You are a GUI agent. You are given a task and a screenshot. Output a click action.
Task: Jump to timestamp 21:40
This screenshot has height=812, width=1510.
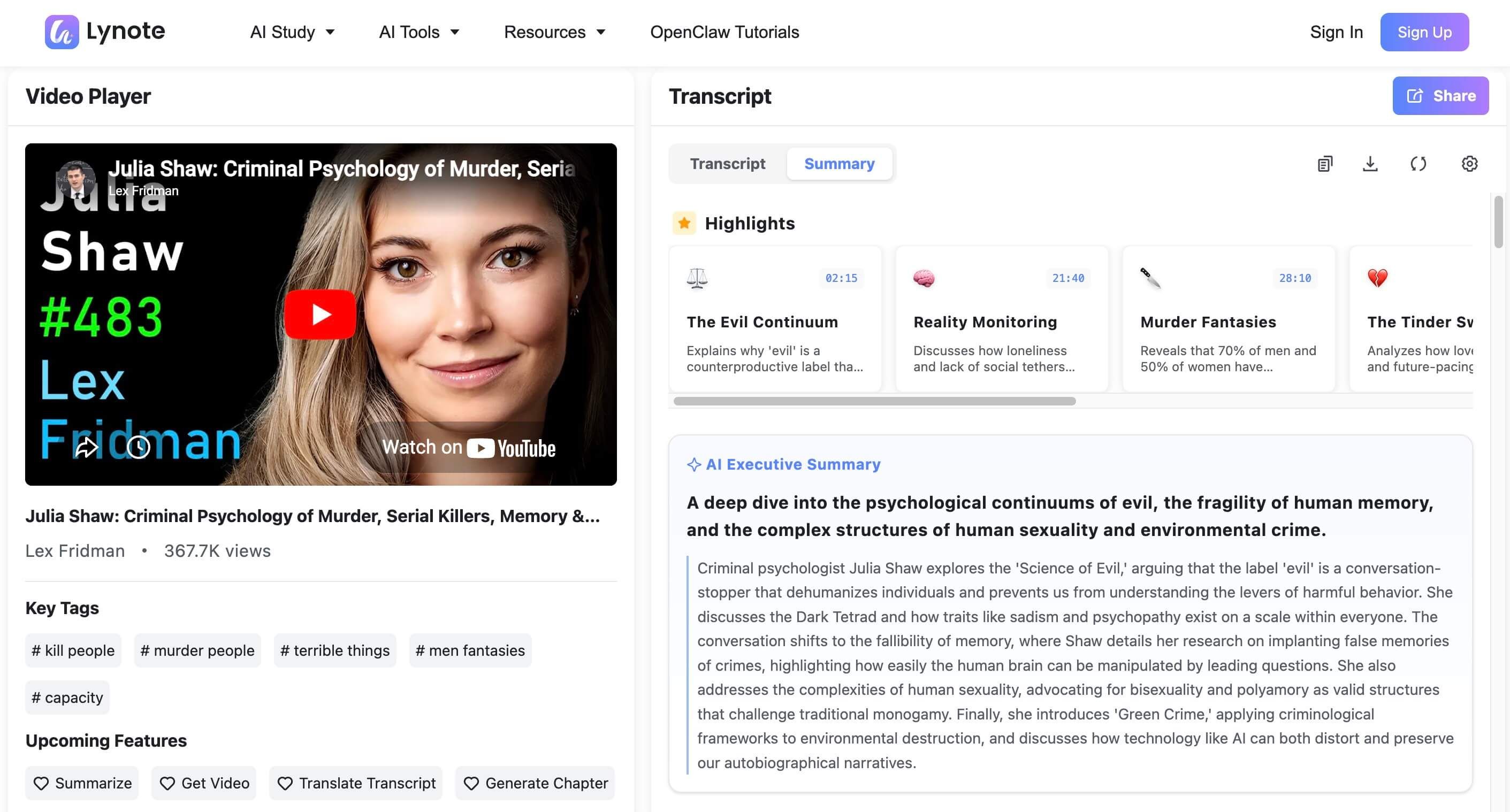[1068, 278]
